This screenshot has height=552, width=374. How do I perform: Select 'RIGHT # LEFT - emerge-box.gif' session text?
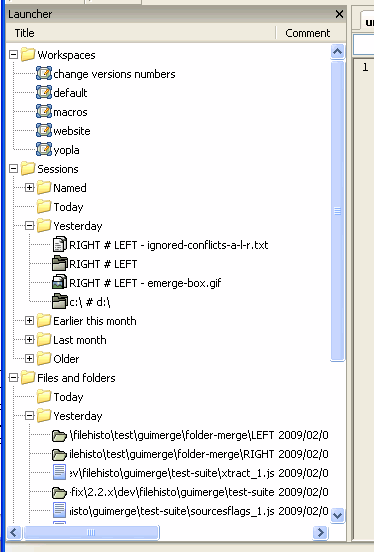tap(145, 283)
